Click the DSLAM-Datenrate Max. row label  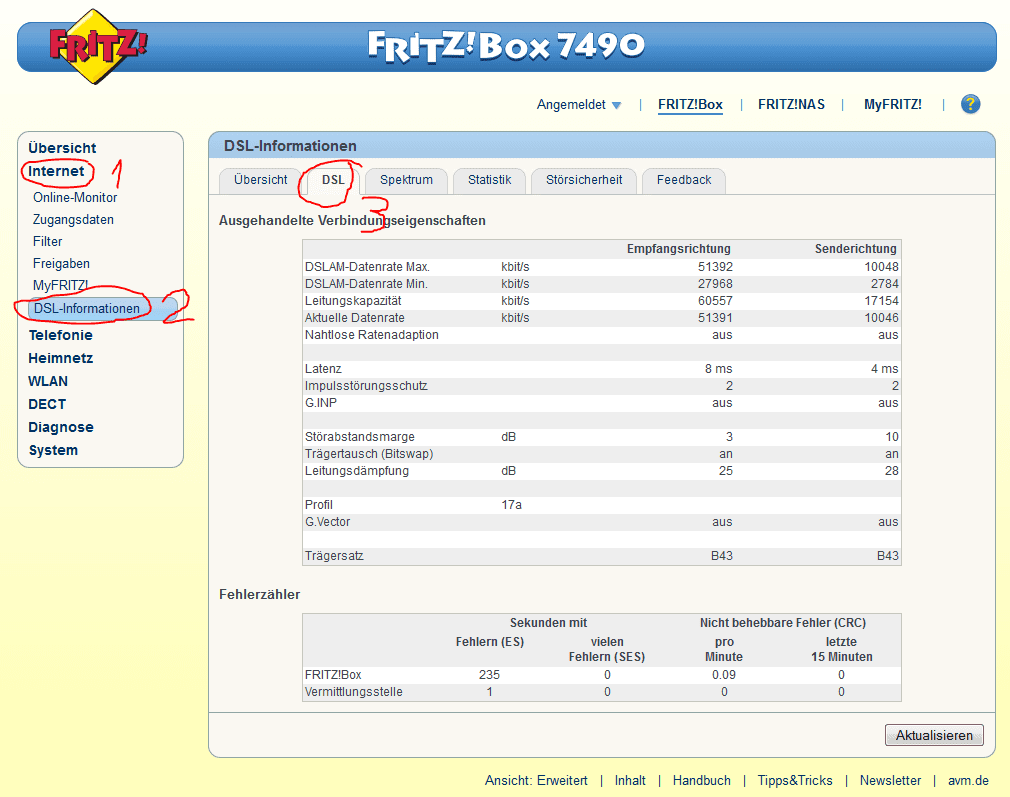pyautogui.click(x=367, y=267)
